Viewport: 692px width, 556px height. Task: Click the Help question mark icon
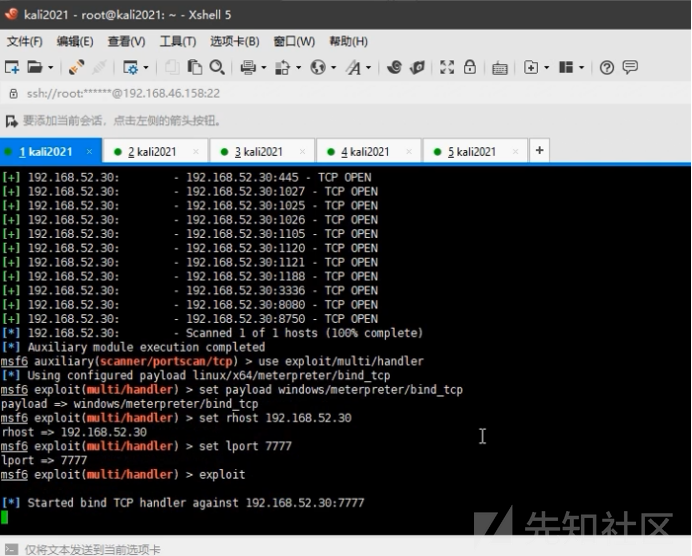click(x=607, y=68)
